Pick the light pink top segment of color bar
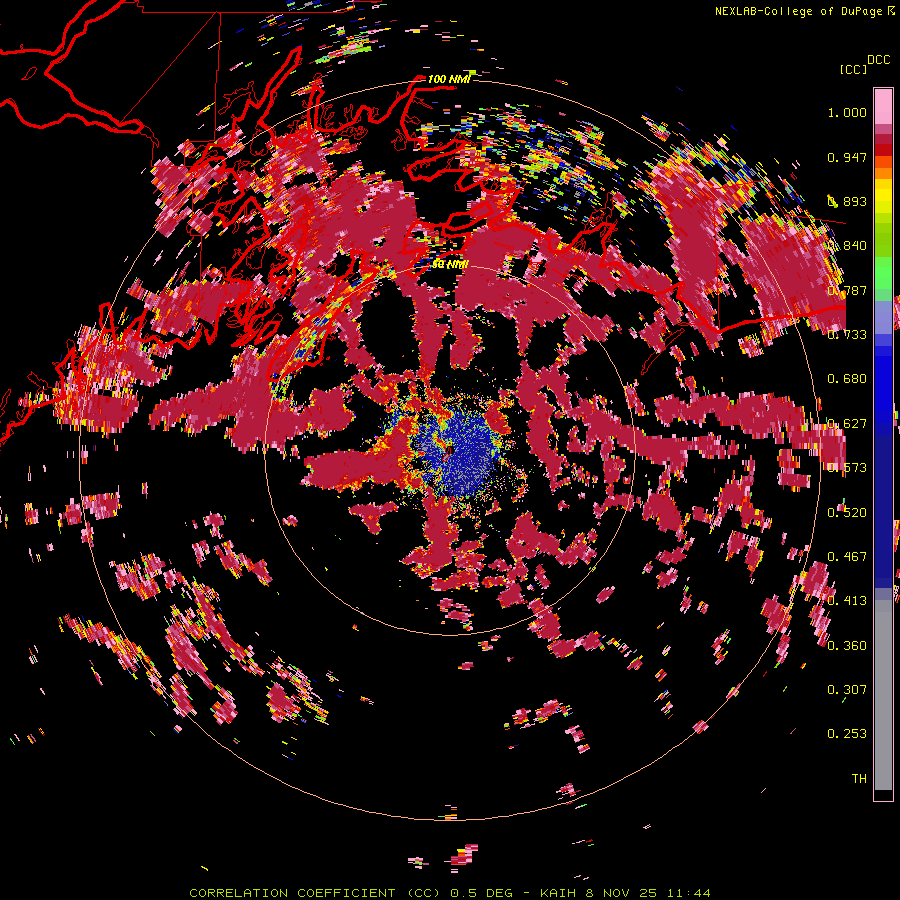Screen dimensions: 900x900 pyautogui.click(x=883, y=107)
